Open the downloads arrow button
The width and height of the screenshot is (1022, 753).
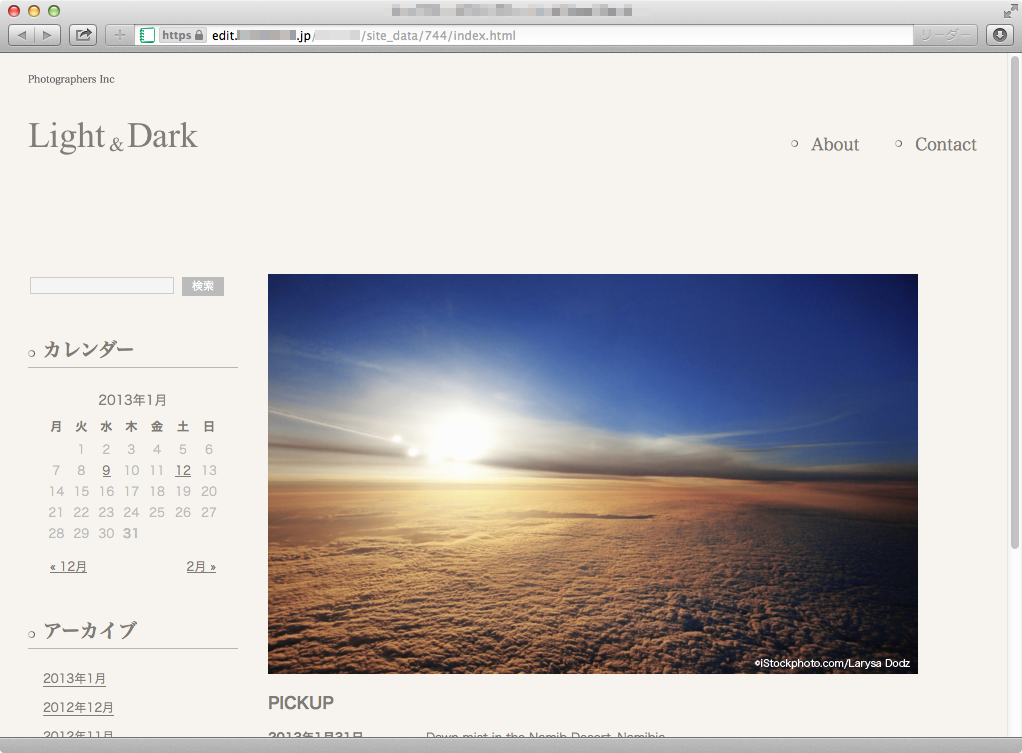point(1000,35)
